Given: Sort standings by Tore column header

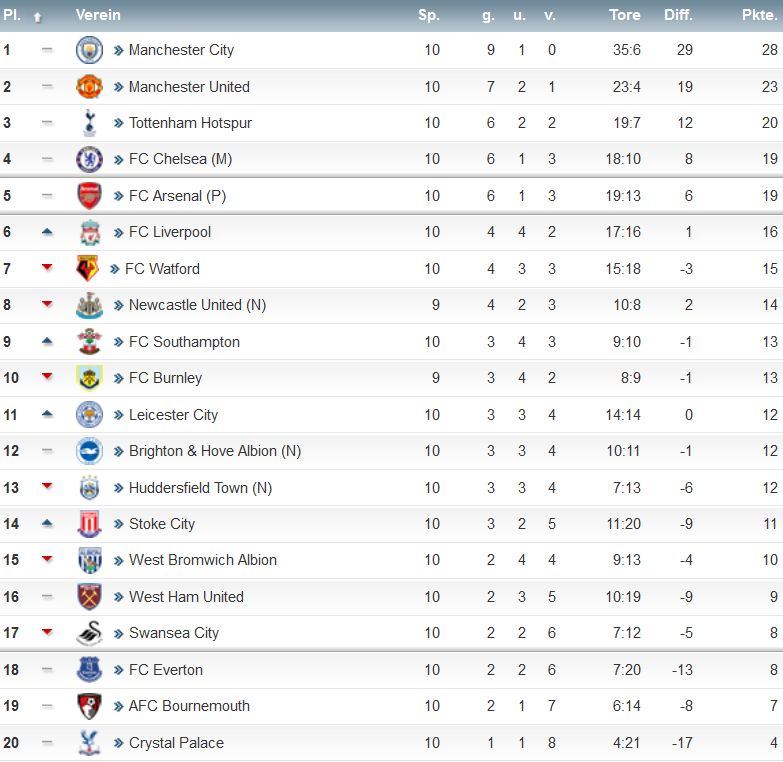Looking at the screenshot, I should pos(624,15).
